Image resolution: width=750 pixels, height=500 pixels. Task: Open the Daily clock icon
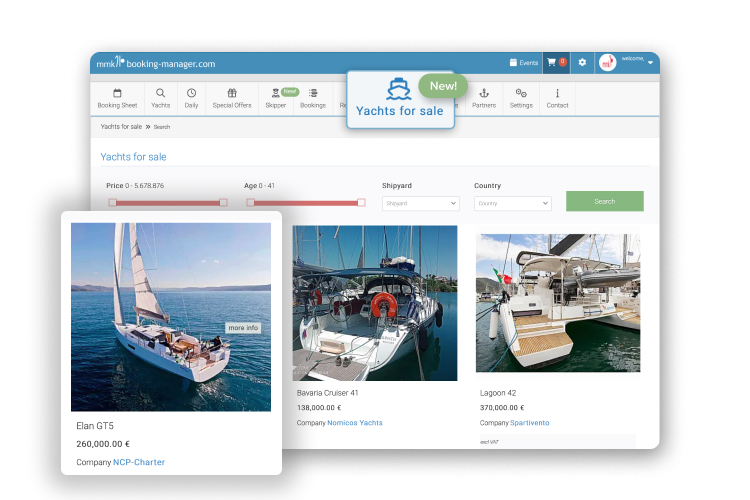pyautogui.click(x=191, y=93)
